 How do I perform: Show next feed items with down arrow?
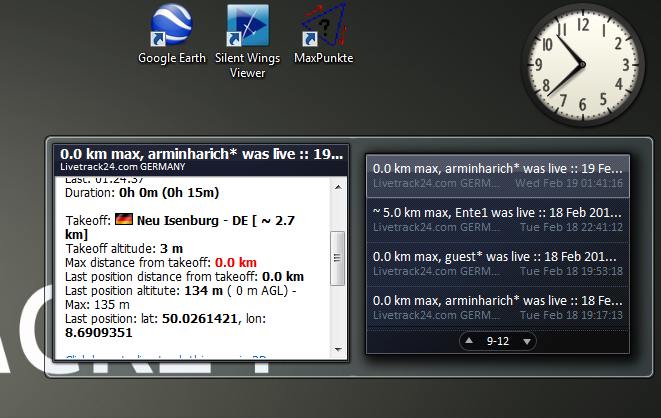click(527, 342)
